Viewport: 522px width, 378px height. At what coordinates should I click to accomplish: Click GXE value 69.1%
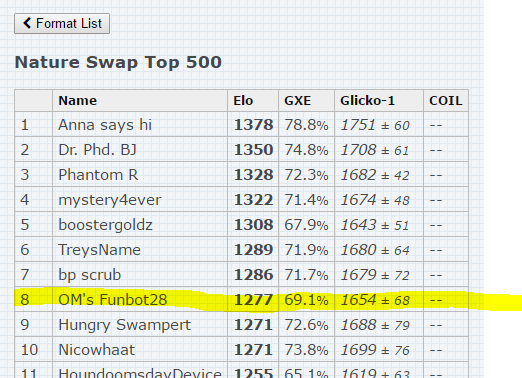306,300
